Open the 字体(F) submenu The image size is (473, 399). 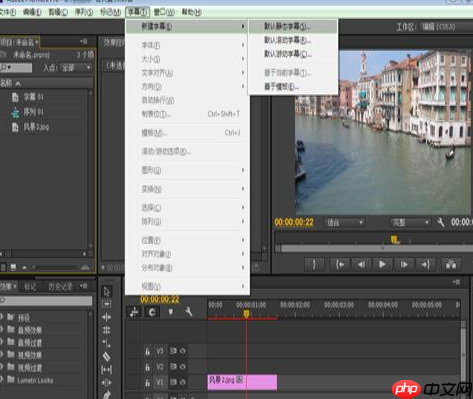(x=187, y=45)
